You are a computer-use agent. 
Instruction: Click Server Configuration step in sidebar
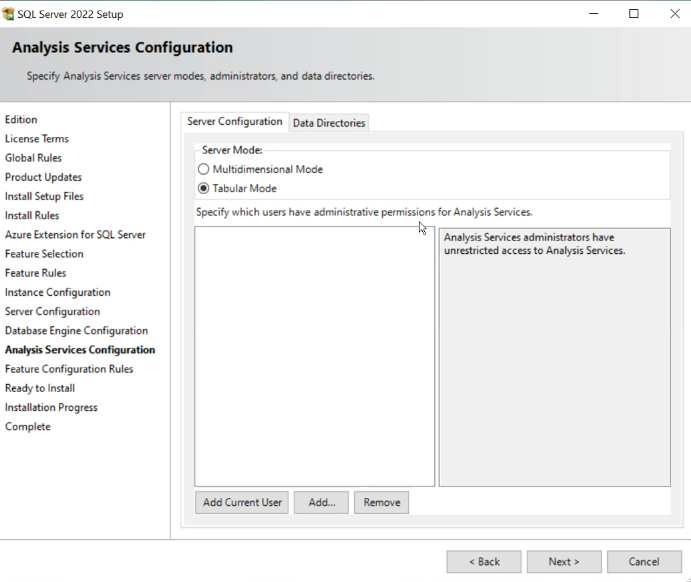pos(52,311)
